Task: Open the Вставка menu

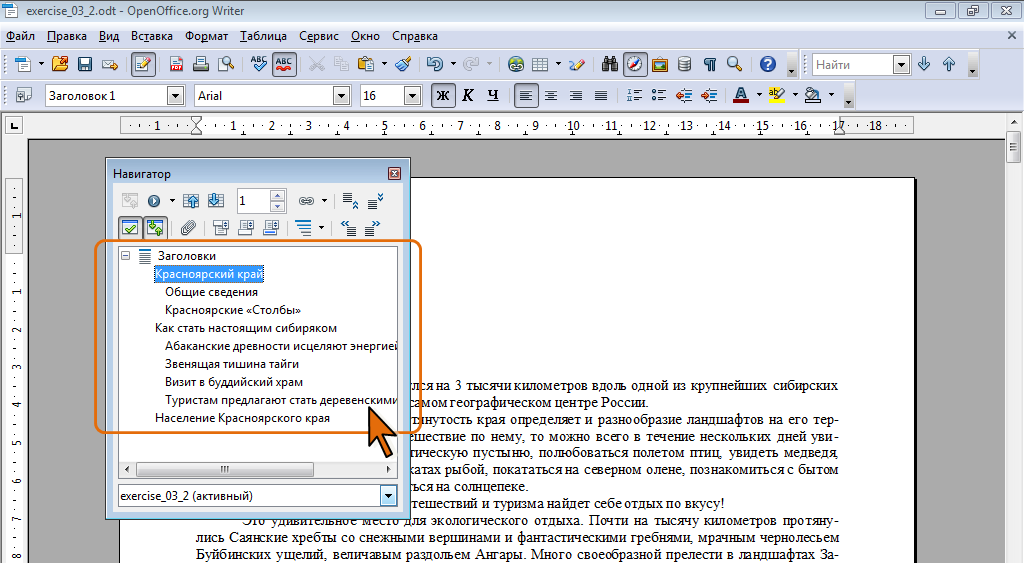Action: (x=152, y=36)
